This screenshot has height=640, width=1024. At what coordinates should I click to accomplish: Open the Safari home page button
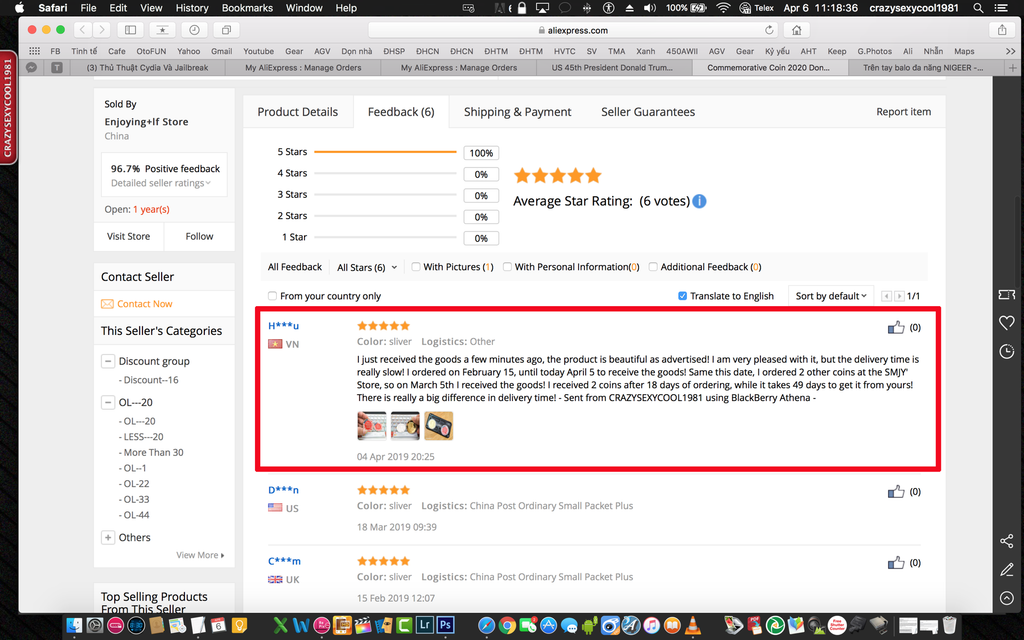[797, 30]
